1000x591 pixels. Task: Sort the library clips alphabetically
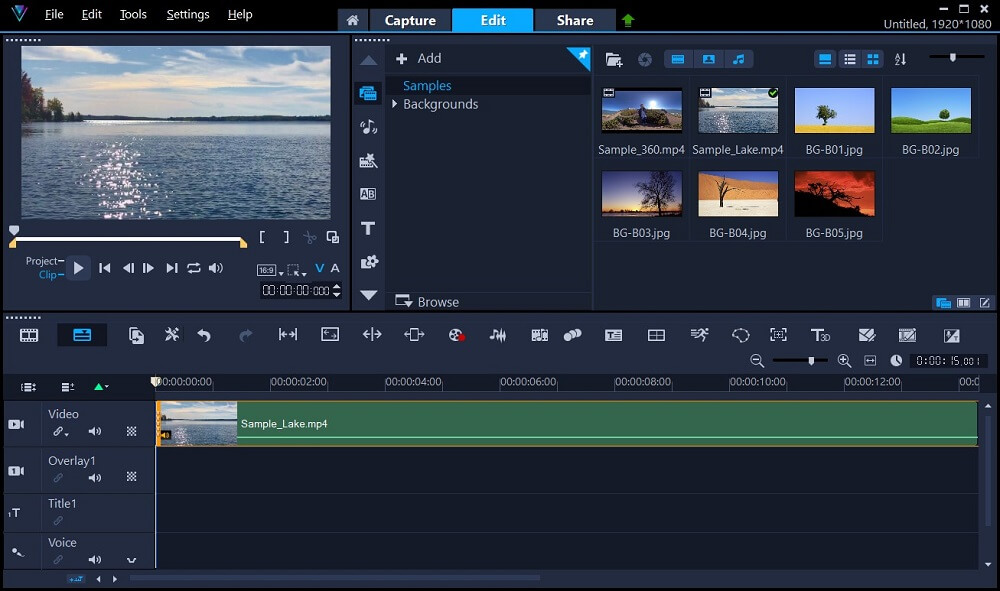[x=899, y=59]
